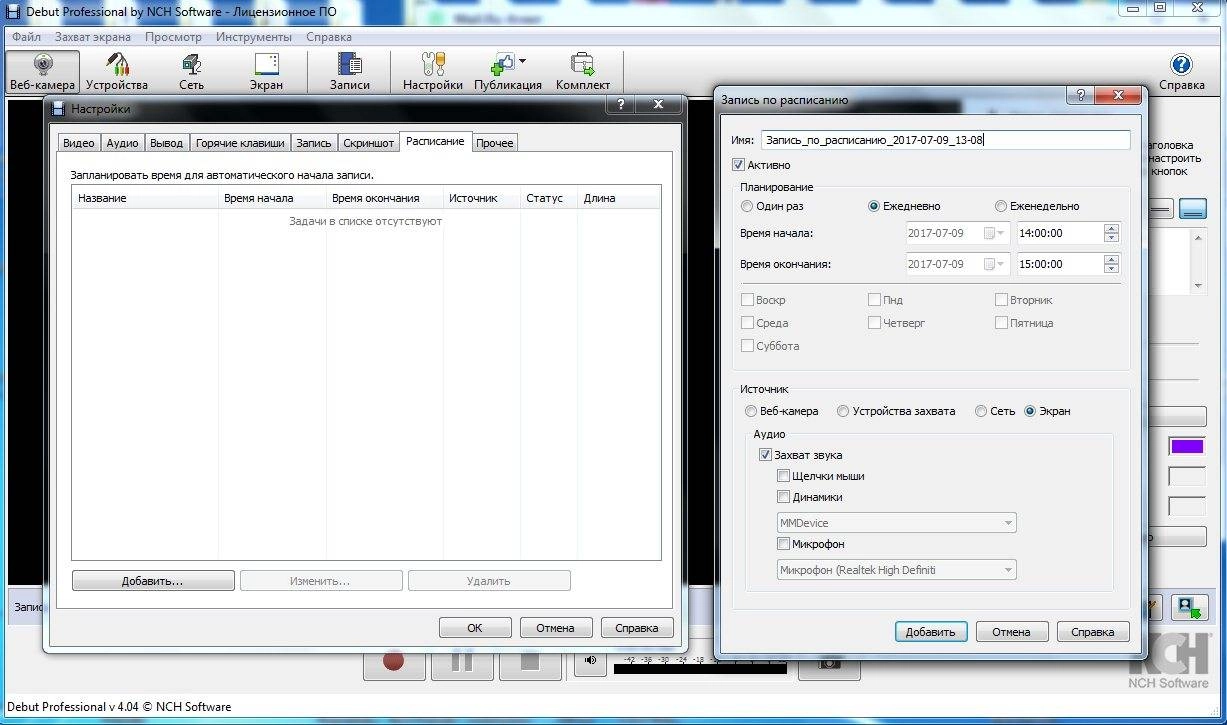Click Отмена in Настройки dialog
1227x725 pixels.
click(555, 628)
